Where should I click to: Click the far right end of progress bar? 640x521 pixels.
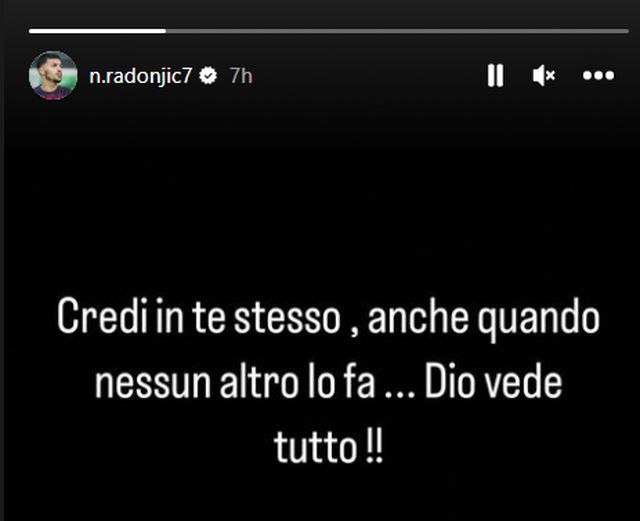point(628,31)
